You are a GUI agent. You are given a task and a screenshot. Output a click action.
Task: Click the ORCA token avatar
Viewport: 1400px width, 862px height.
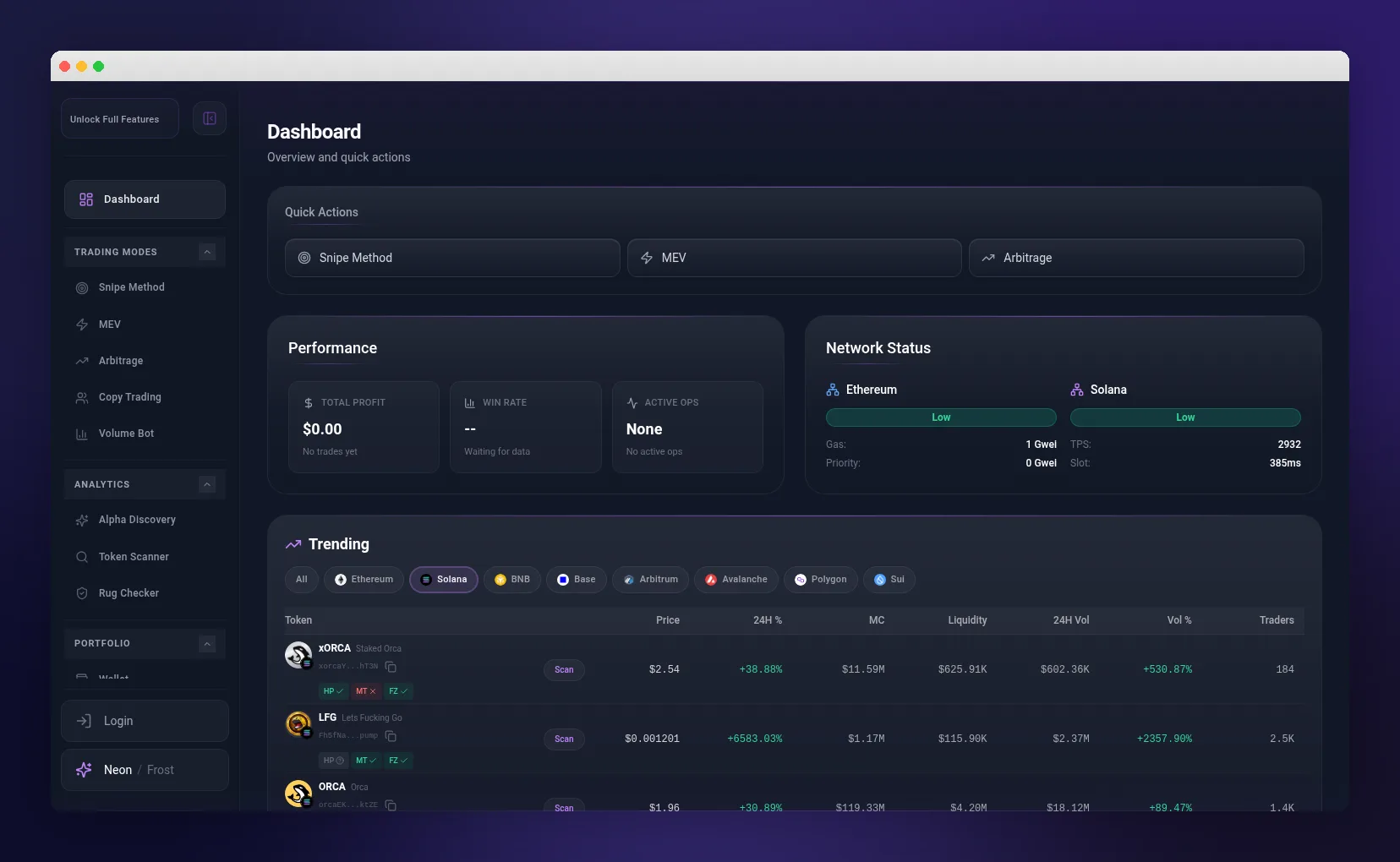[298, 794]
